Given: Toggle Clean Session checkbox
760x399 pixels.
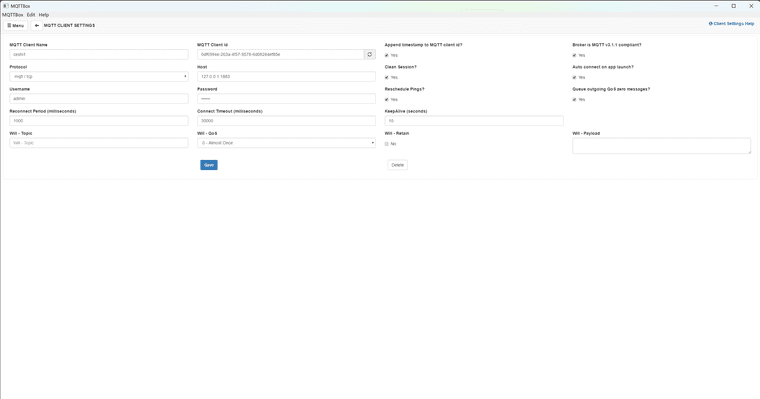Looking at the screenshot, I should pyautogui.click(x=387, y=78).
